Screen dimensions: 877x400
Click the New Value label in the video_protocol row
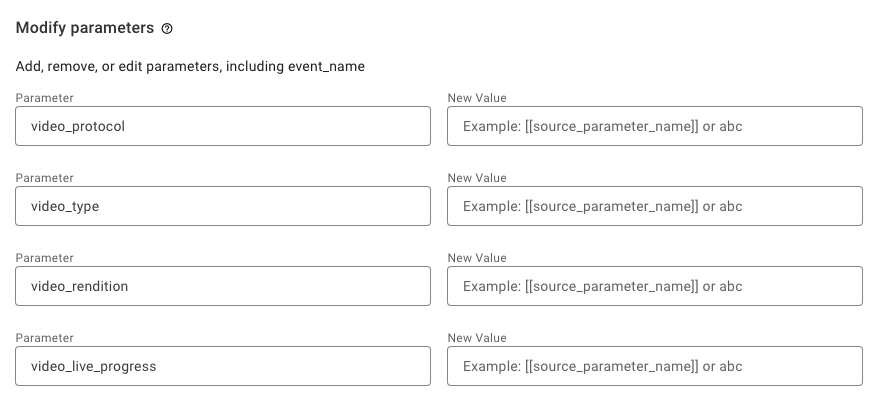pos(477,98)
